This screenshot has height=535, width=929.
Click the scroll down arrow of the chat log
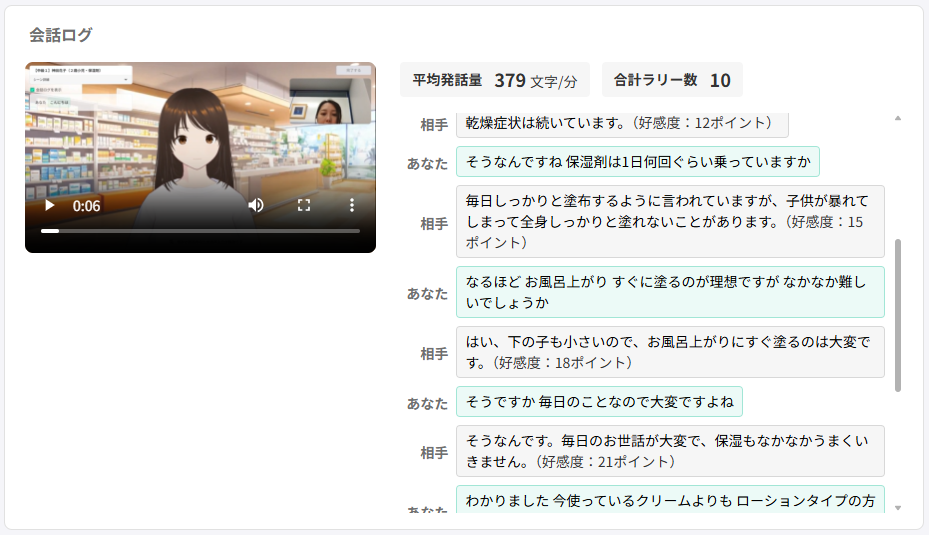click(897, 508)
